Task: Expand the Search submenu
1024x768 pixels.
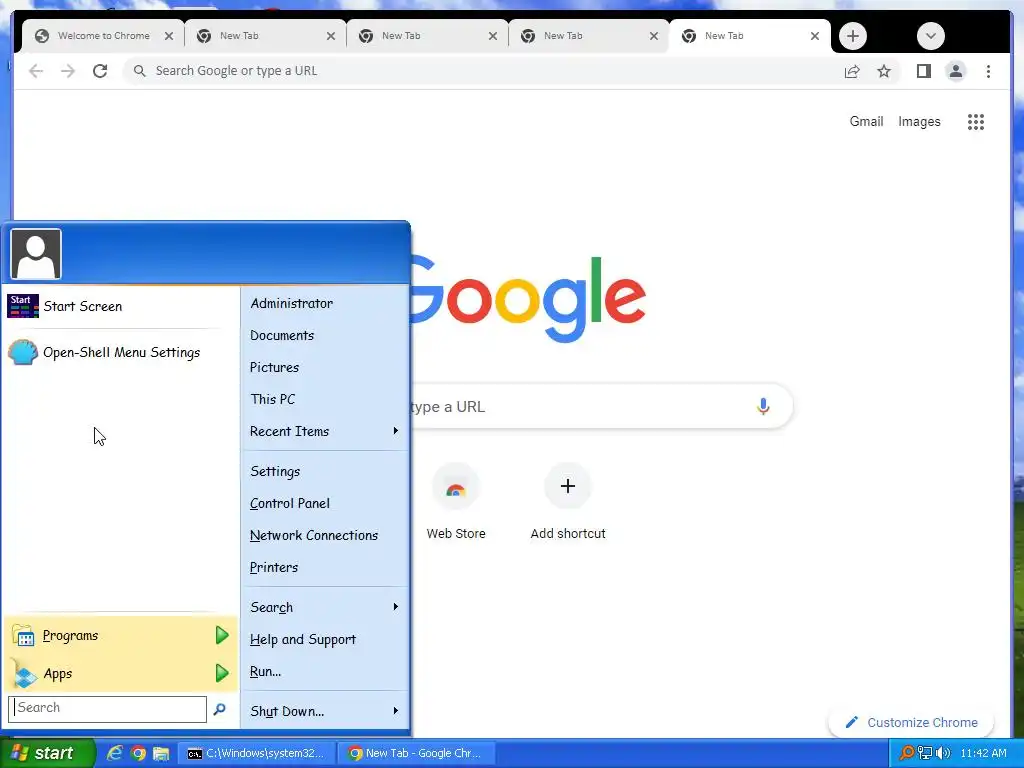Action: coord(325,607)
